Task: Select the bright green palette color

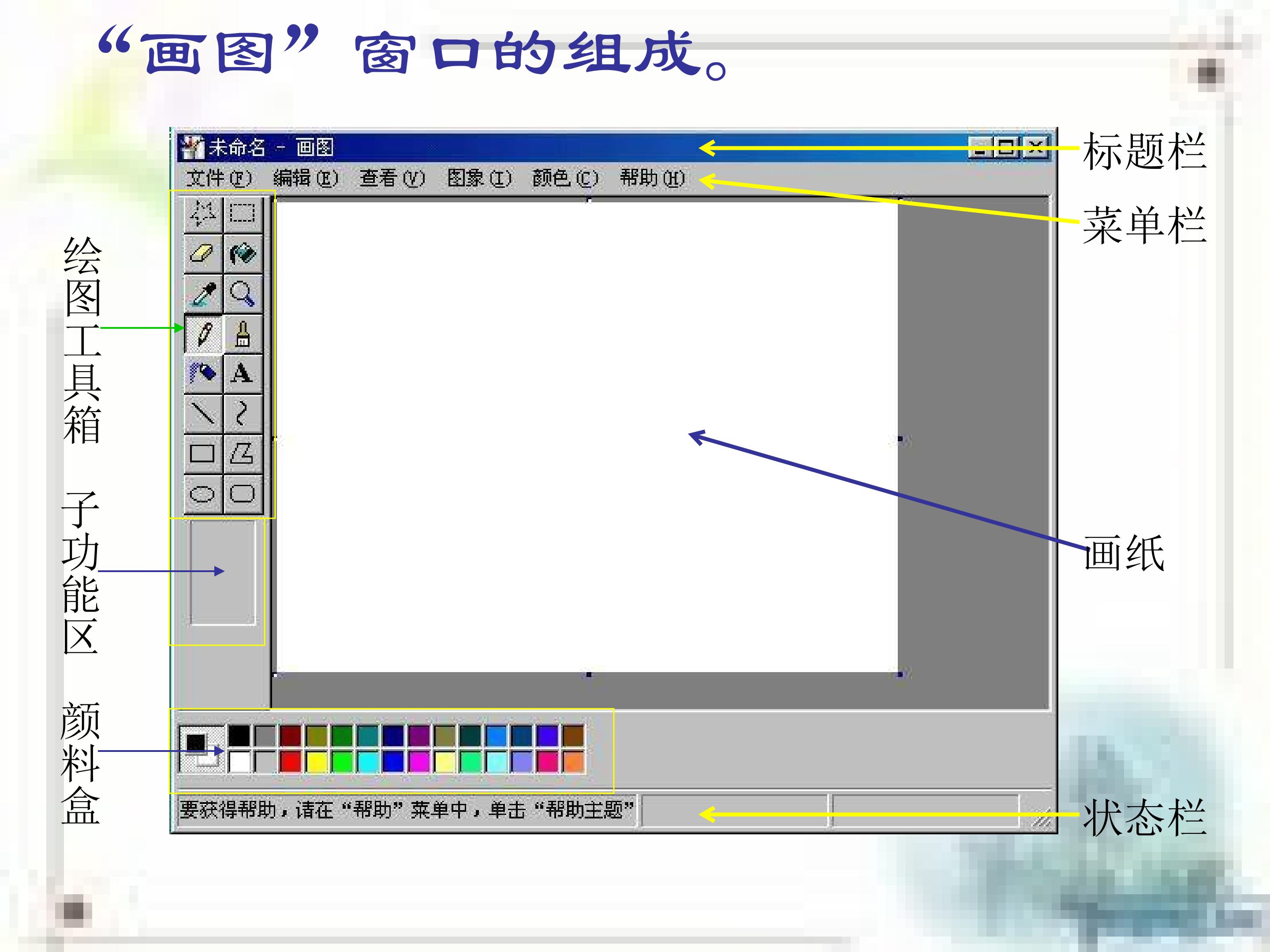Action: click(x=342, y=762)
